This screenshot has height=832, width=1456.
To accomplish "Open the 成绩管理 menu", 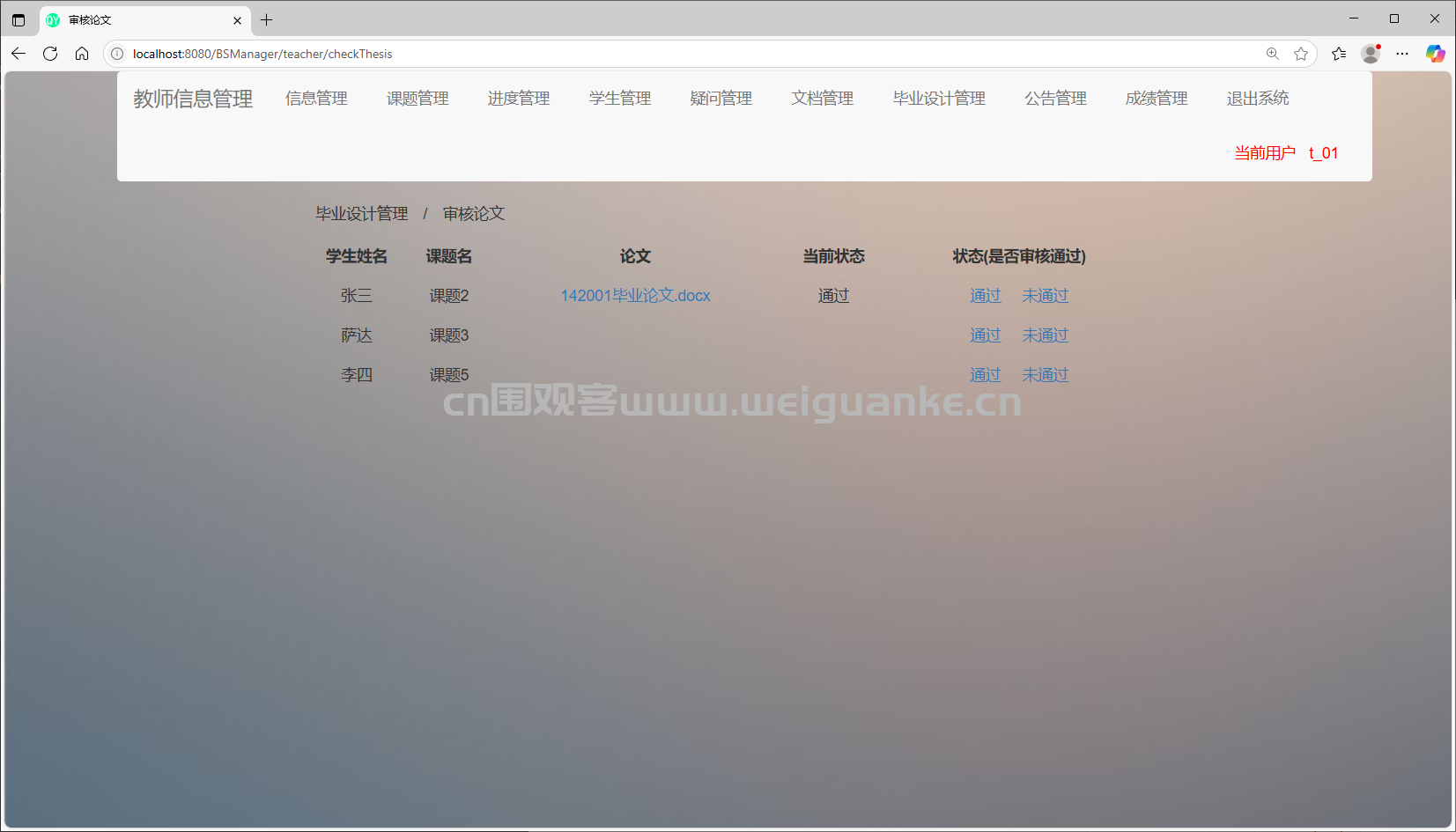I will [x=1157, y=99].
